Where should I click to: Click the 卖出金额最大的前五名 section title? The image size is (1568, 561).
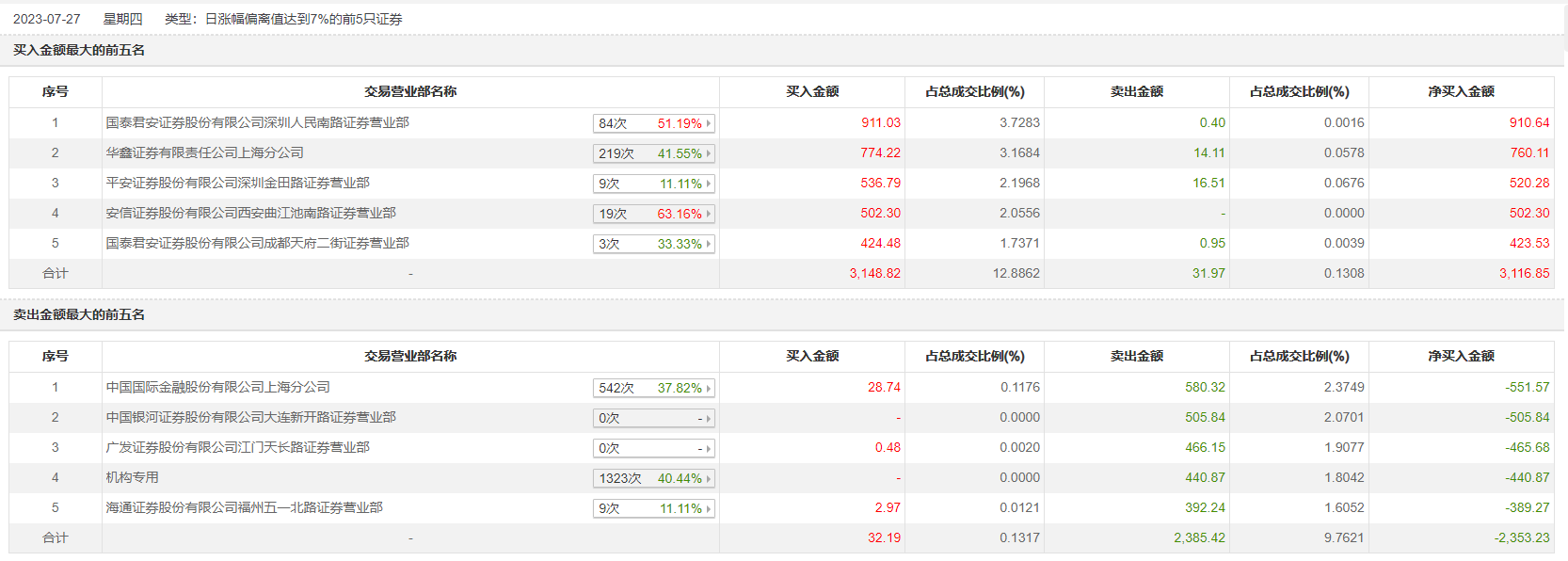(x=79, y=314)
